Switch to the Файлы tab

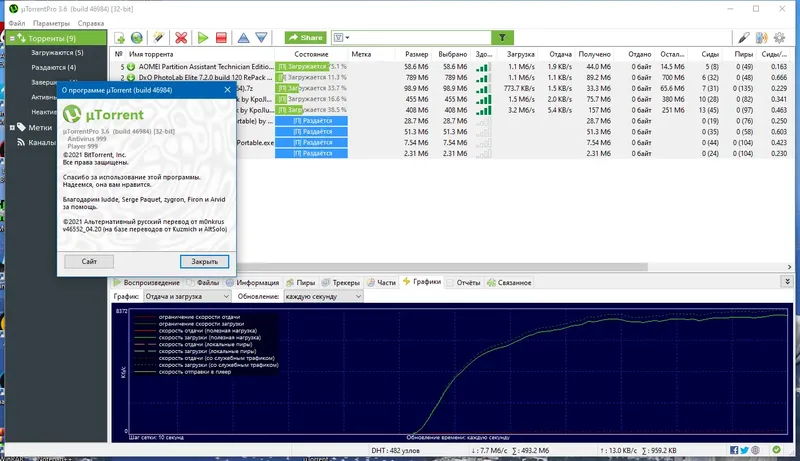coord(203,283)
